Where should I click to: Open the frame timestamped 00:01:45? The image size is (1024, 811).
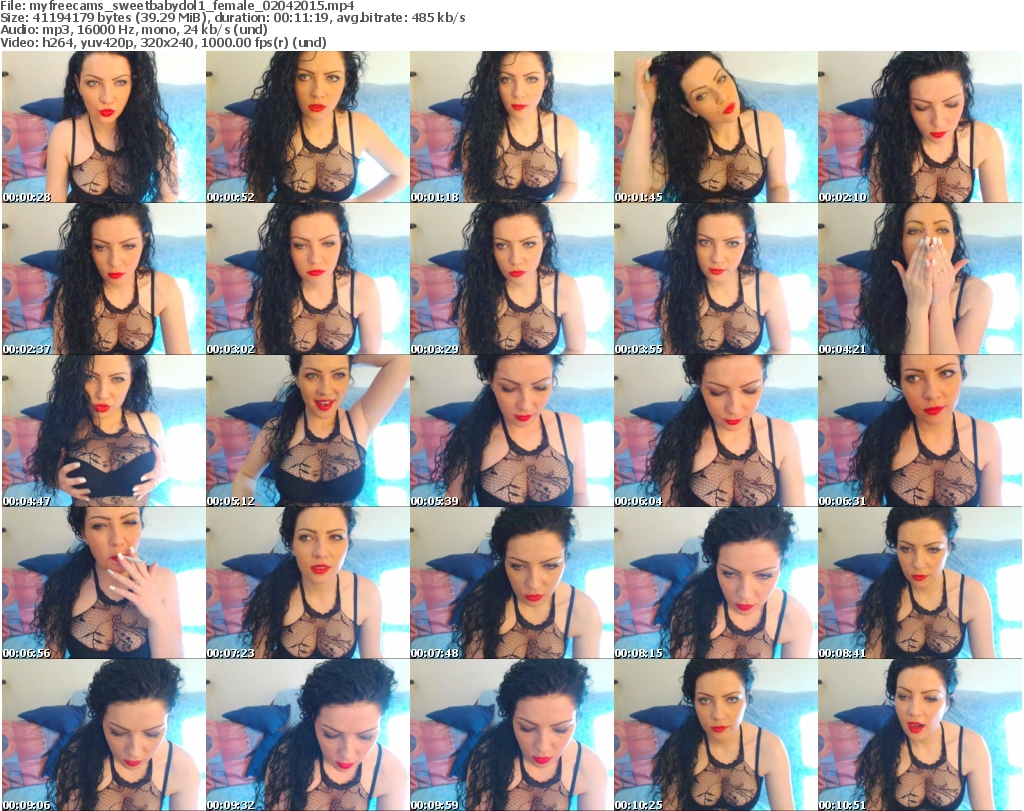tap(715, 127)
